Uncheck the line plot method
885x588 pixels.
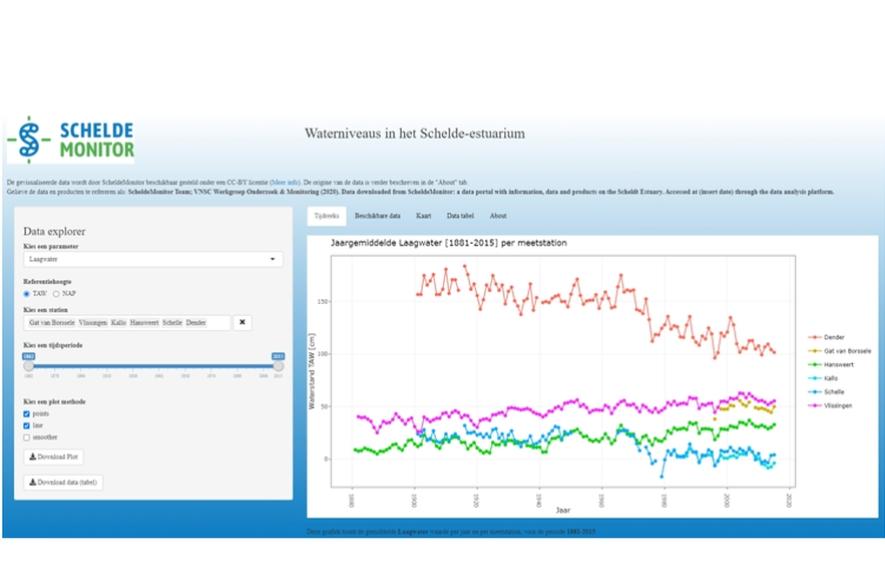(x=27, y=425)
